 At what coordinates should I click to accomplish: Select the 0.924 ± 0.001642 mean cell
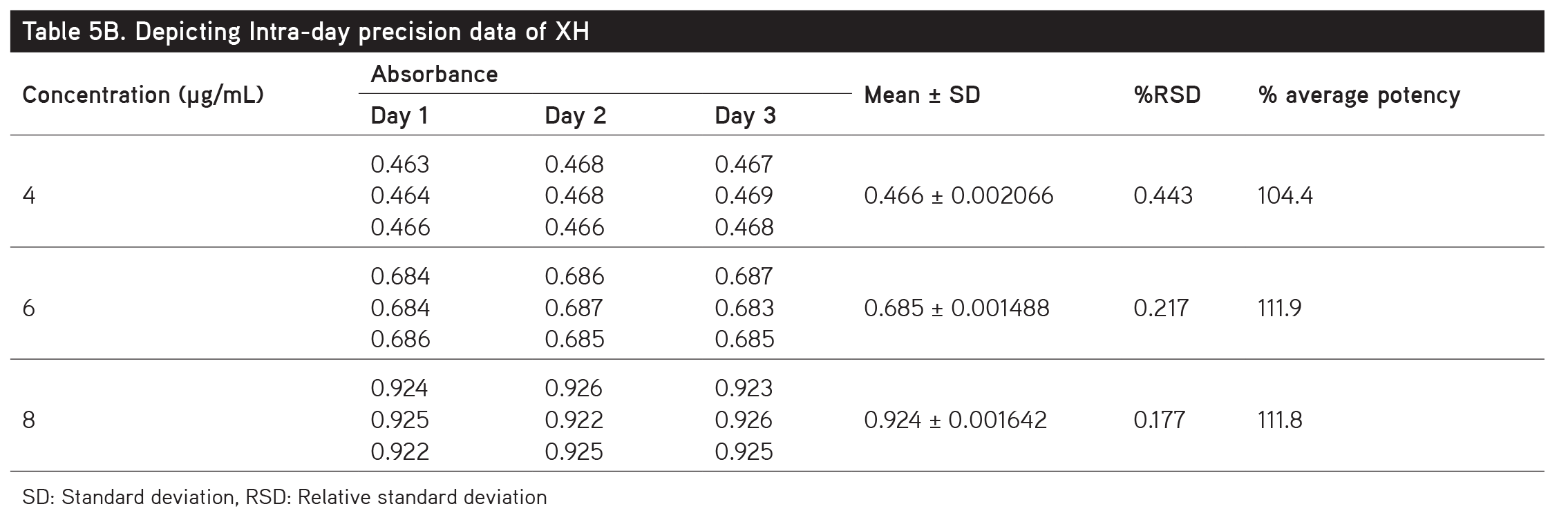[x=955, y=420]
